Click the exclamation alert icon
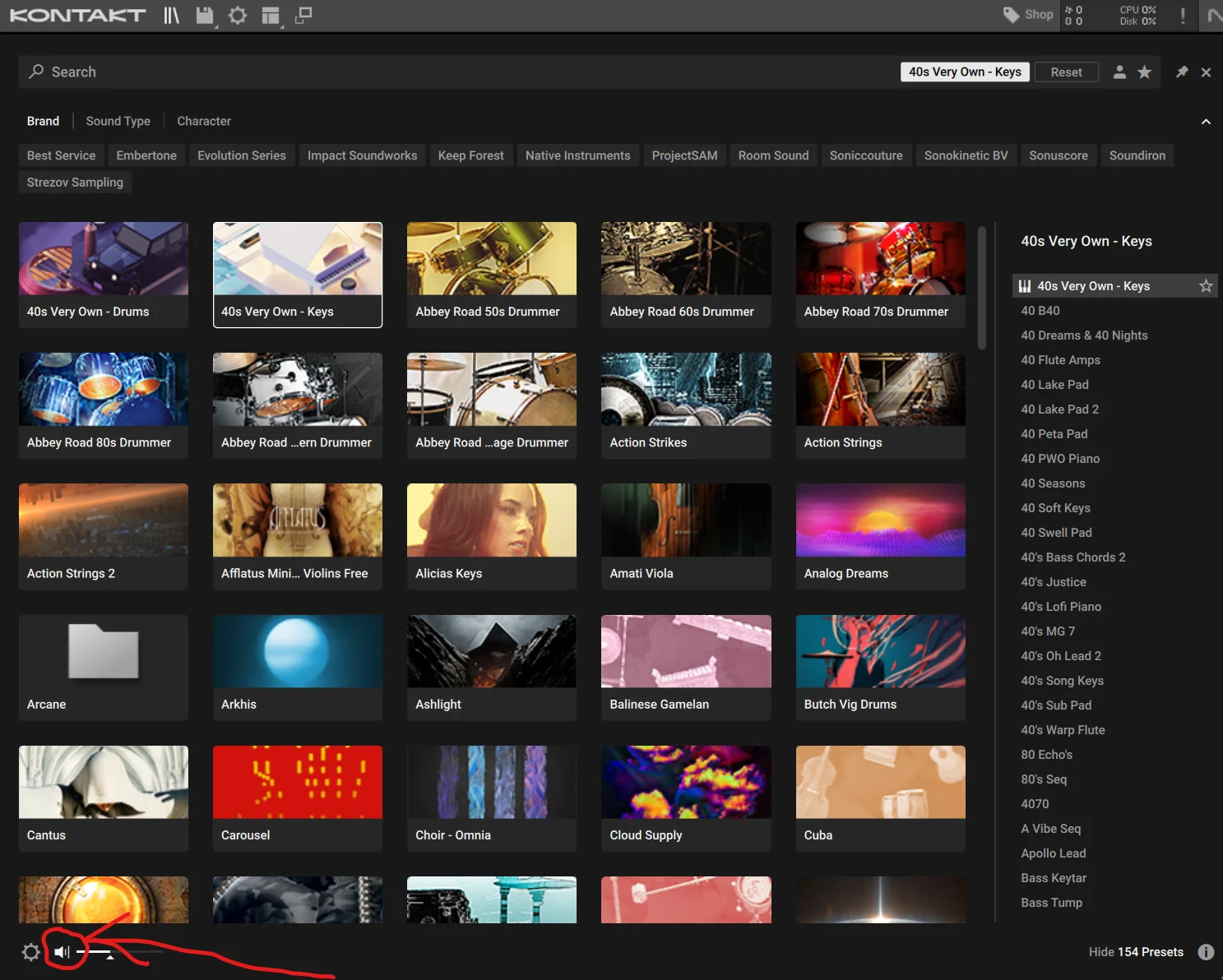Viewport: 1223px width, 980px height. click(x=1183, y=16)
